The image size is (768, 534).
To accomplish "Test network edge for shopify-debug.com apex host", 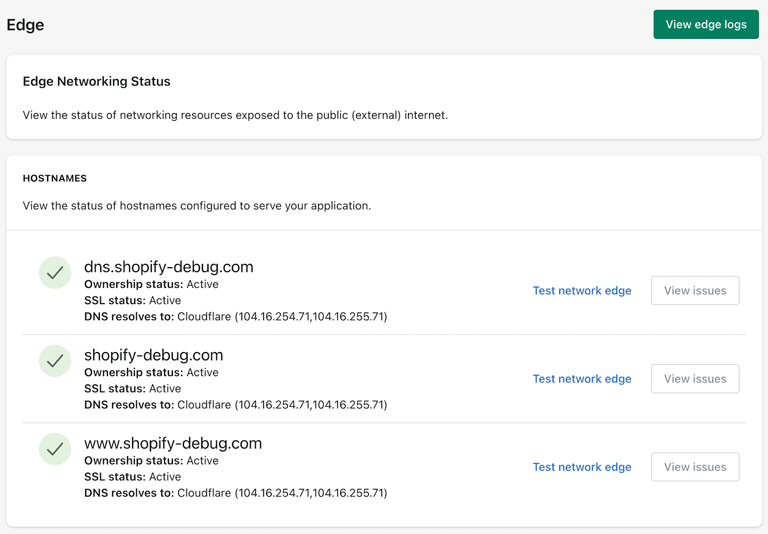I will tap(582, 379).
